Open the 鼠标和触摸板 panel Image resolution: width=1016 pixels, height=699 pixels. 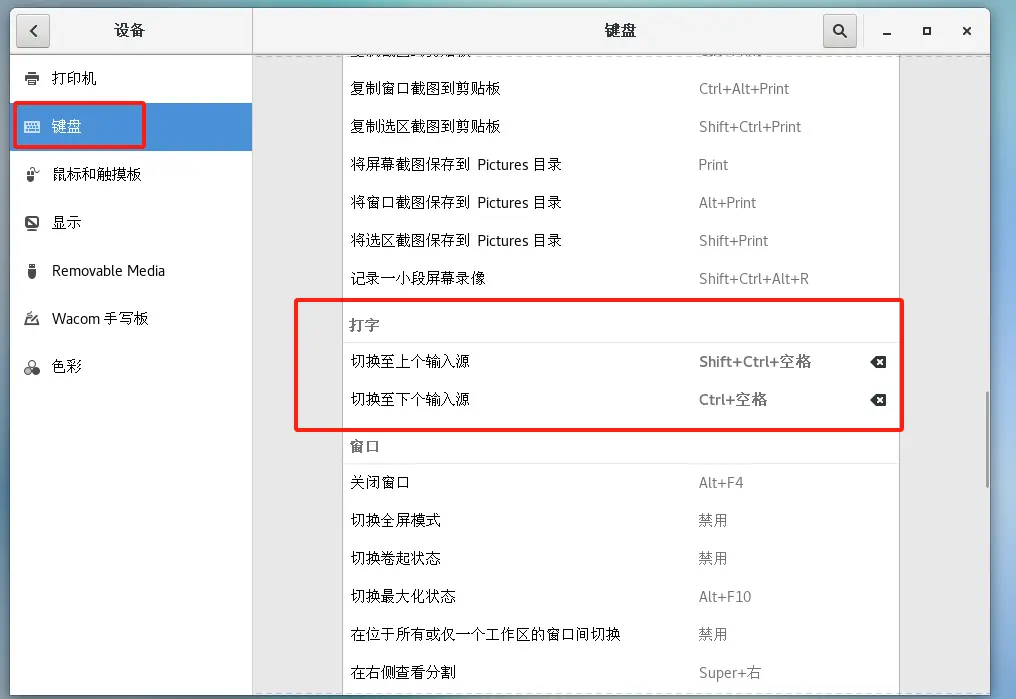(131, 174)
